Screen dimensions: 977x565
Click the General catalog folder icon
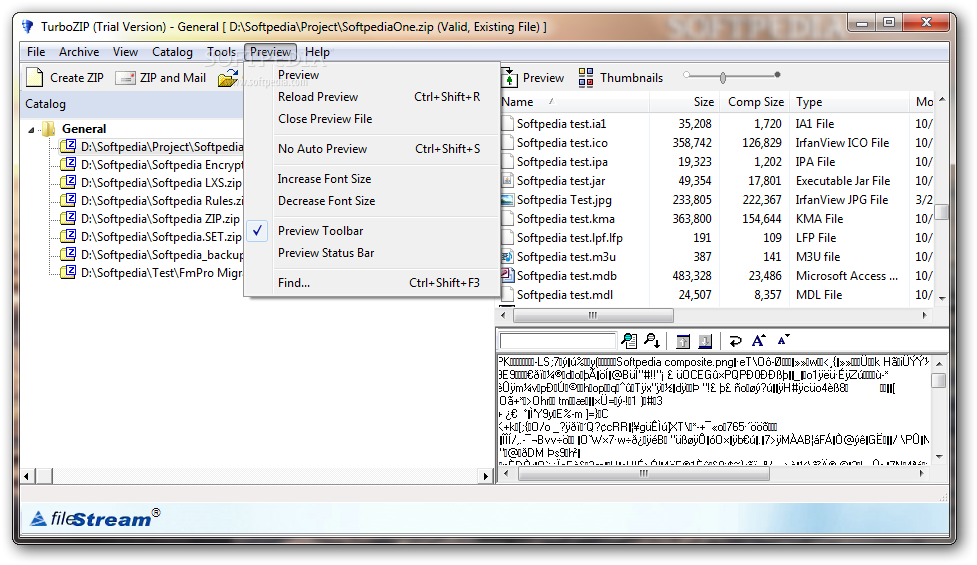coord(48,129)
